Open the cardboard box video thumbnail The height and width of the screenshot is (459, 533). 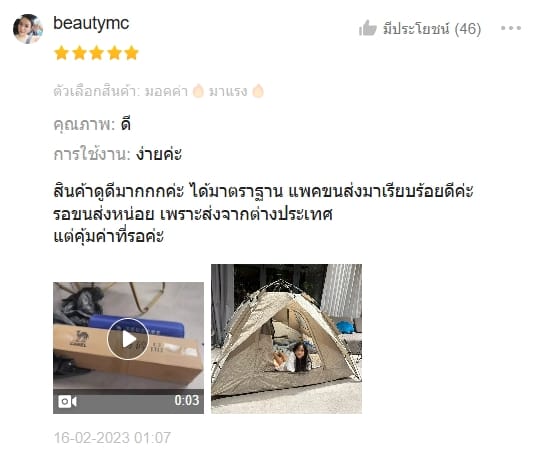coord(128,348)
